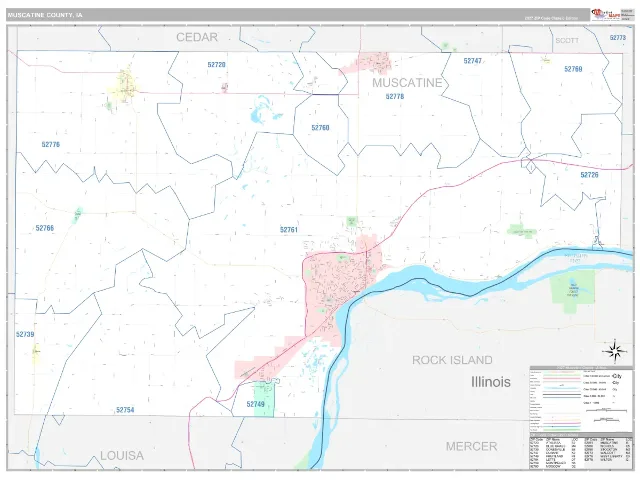Click the blue lake west of 52760
Viewport: 640px width, 480px height.
pos(261,111)
